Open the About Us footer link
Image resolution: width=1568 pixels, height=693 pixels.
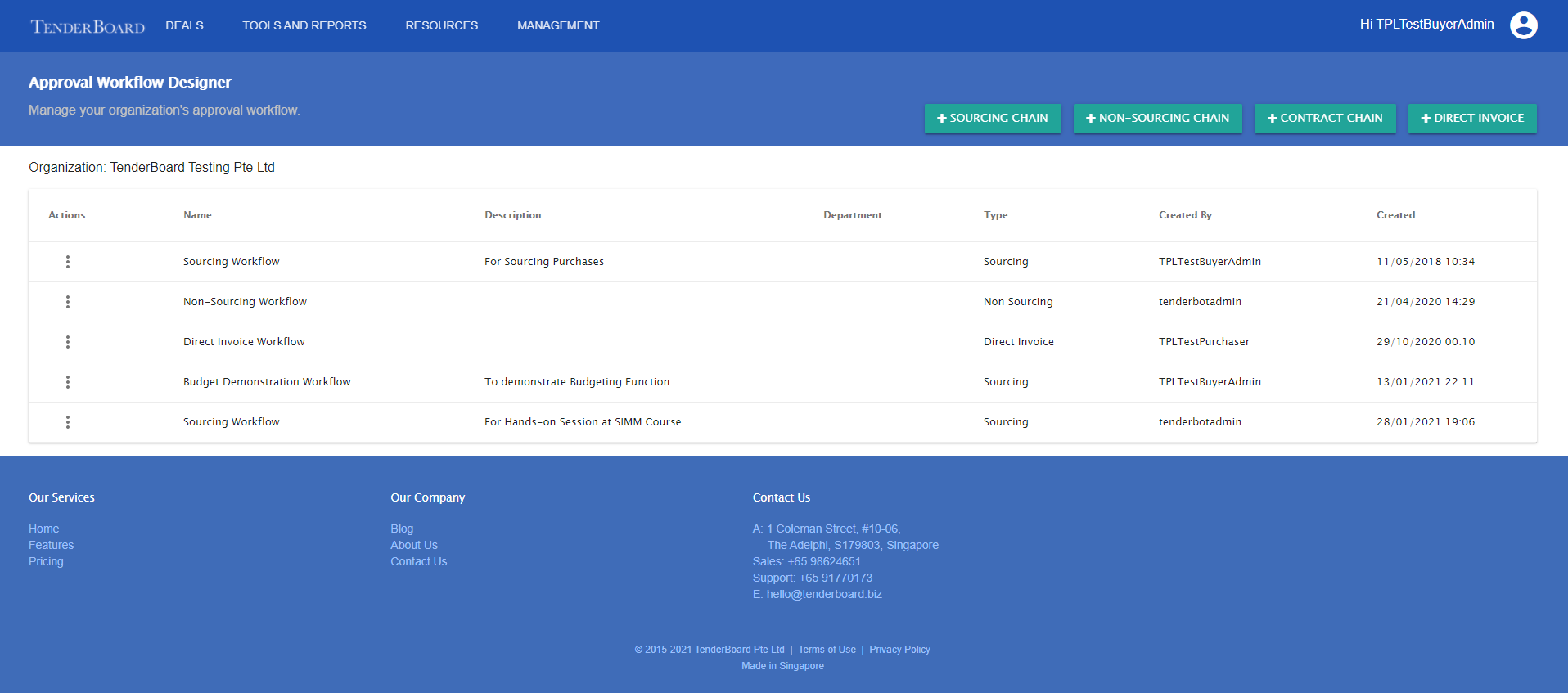coord(414,545)
